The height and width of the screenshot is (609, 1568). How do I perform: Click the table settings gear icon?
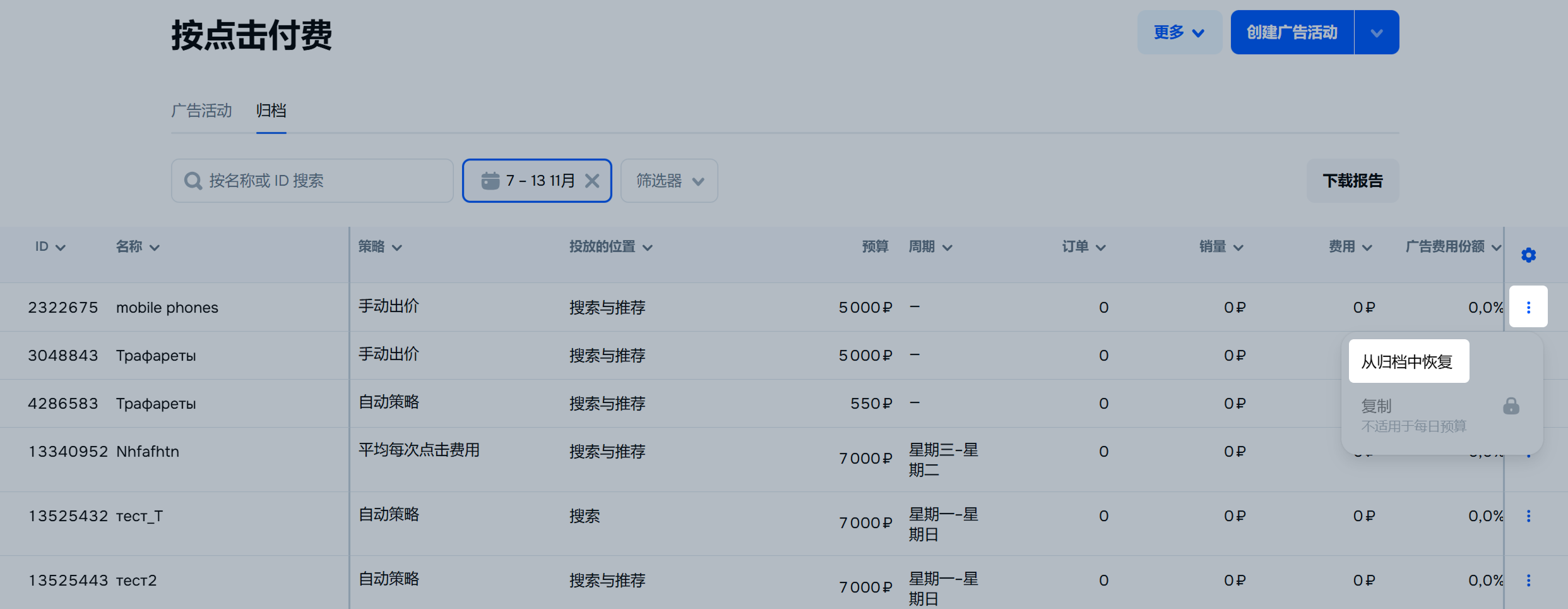pos(1528,255)
